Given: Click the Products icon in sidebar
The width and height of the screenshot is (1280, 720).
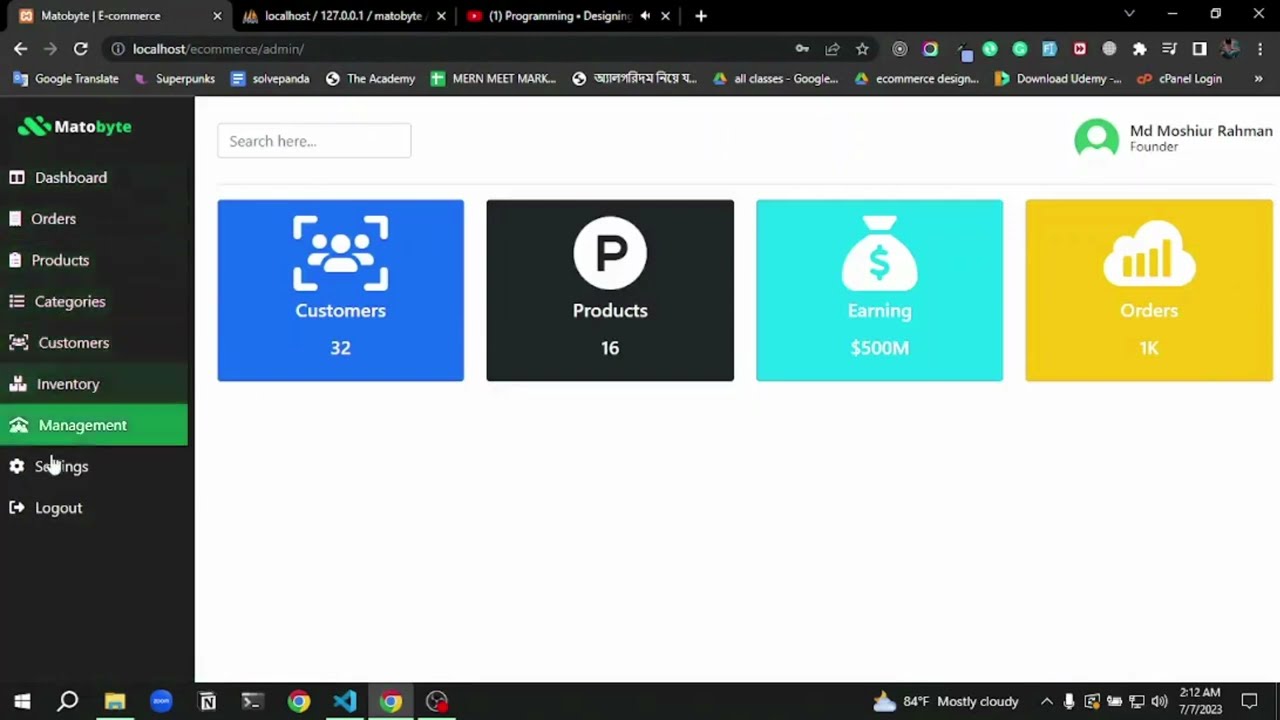Looking at the screenshot, I should click(x=15, y=260).
